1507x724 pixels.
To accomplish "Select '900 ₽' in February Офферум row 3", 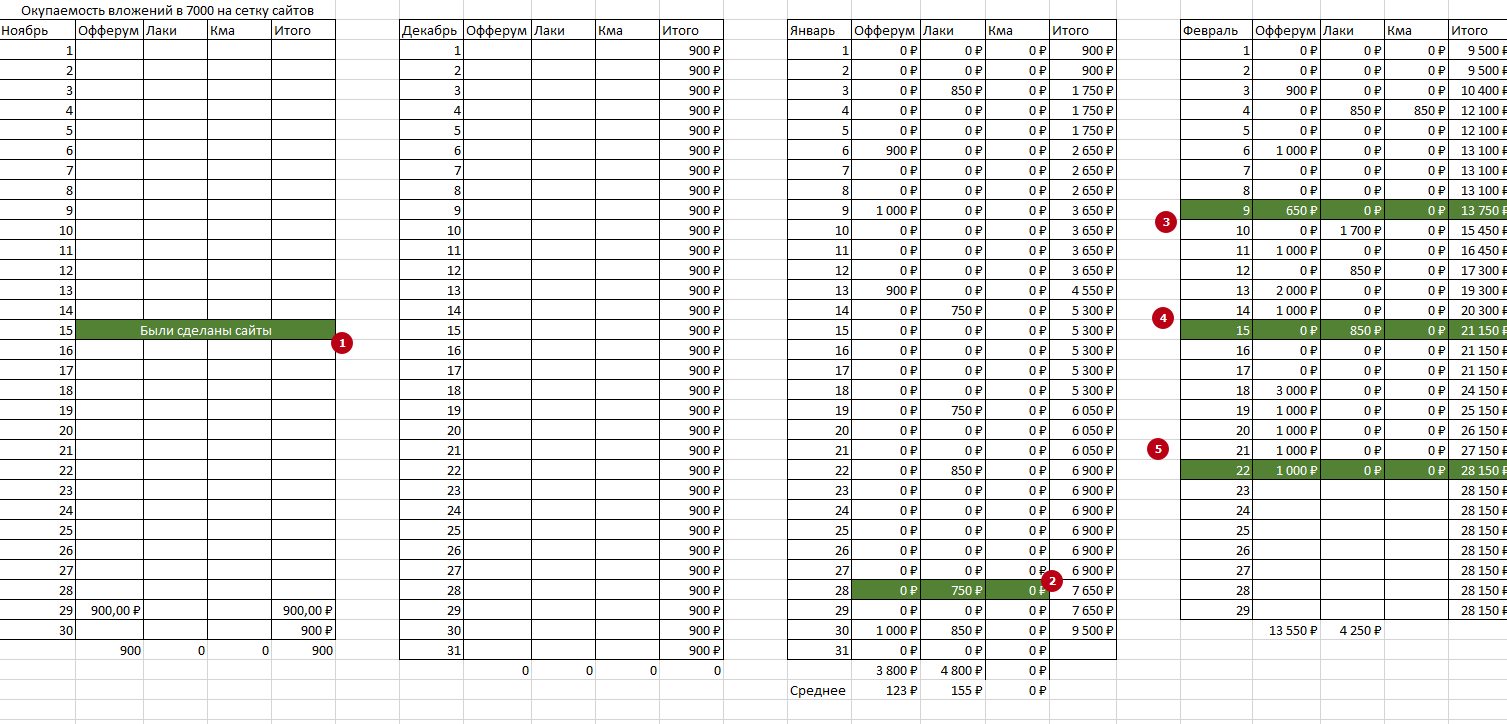I will (1286, 90).
